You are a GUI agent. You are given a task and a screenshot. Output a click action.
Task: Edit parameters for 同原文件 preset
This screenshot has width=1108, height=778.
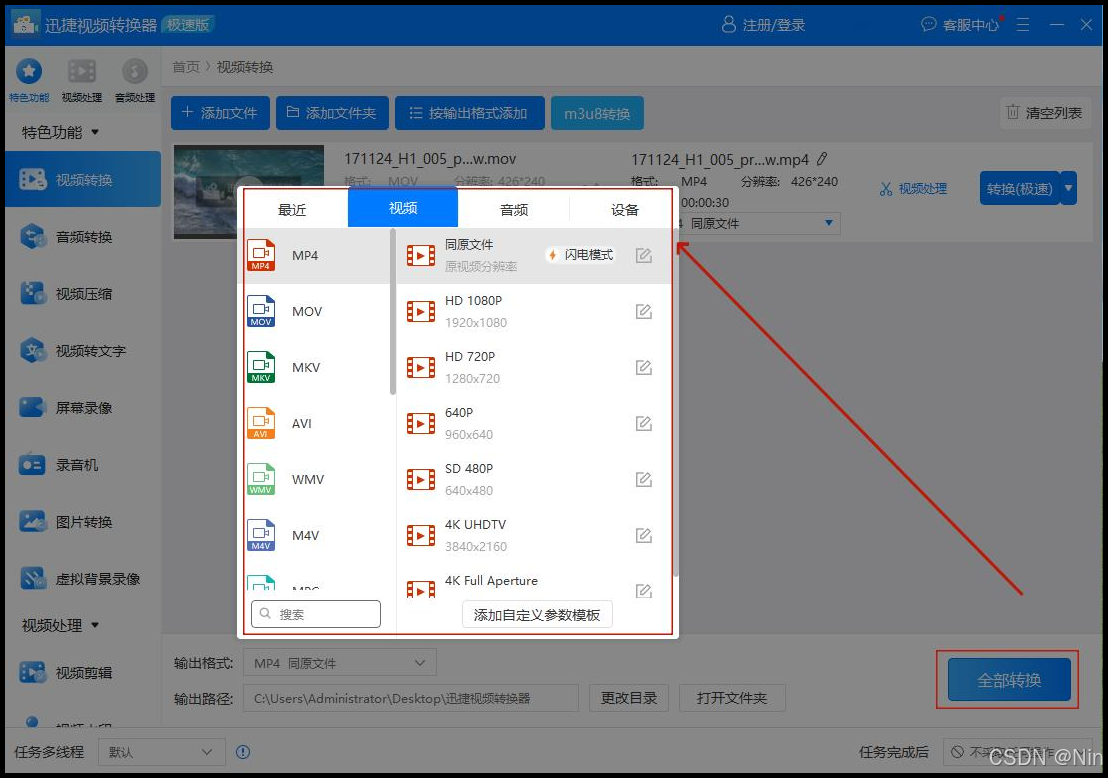pyautogui.click(x=643, y=255)
